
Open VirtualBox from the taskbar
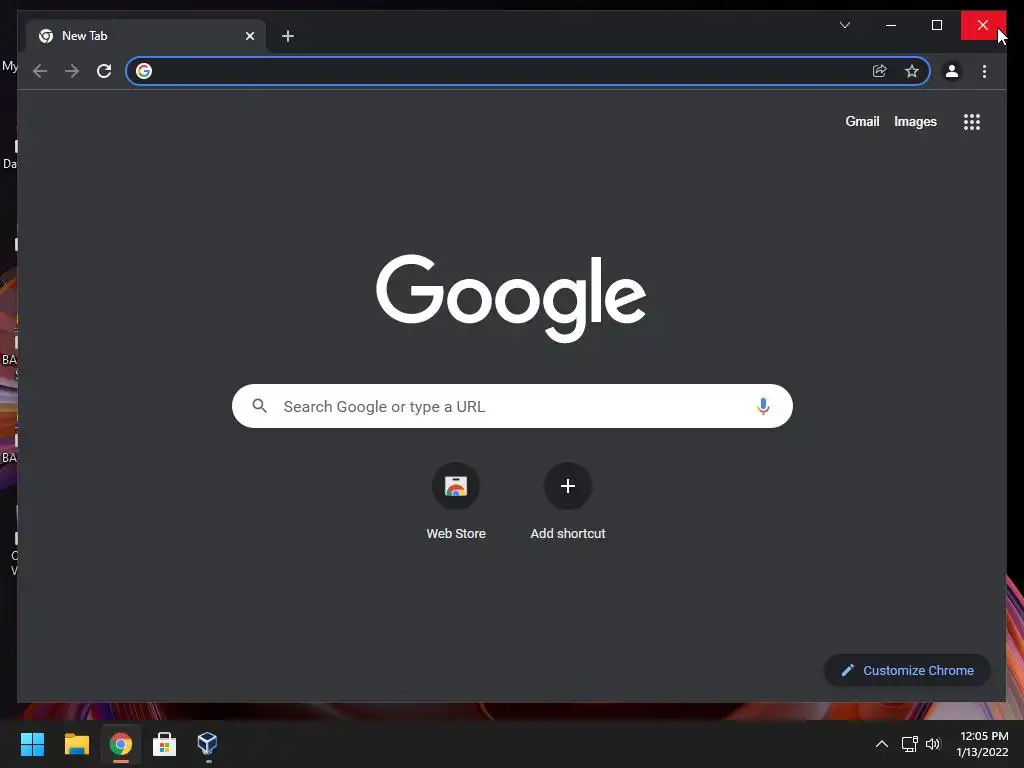(x=208, y=744)
